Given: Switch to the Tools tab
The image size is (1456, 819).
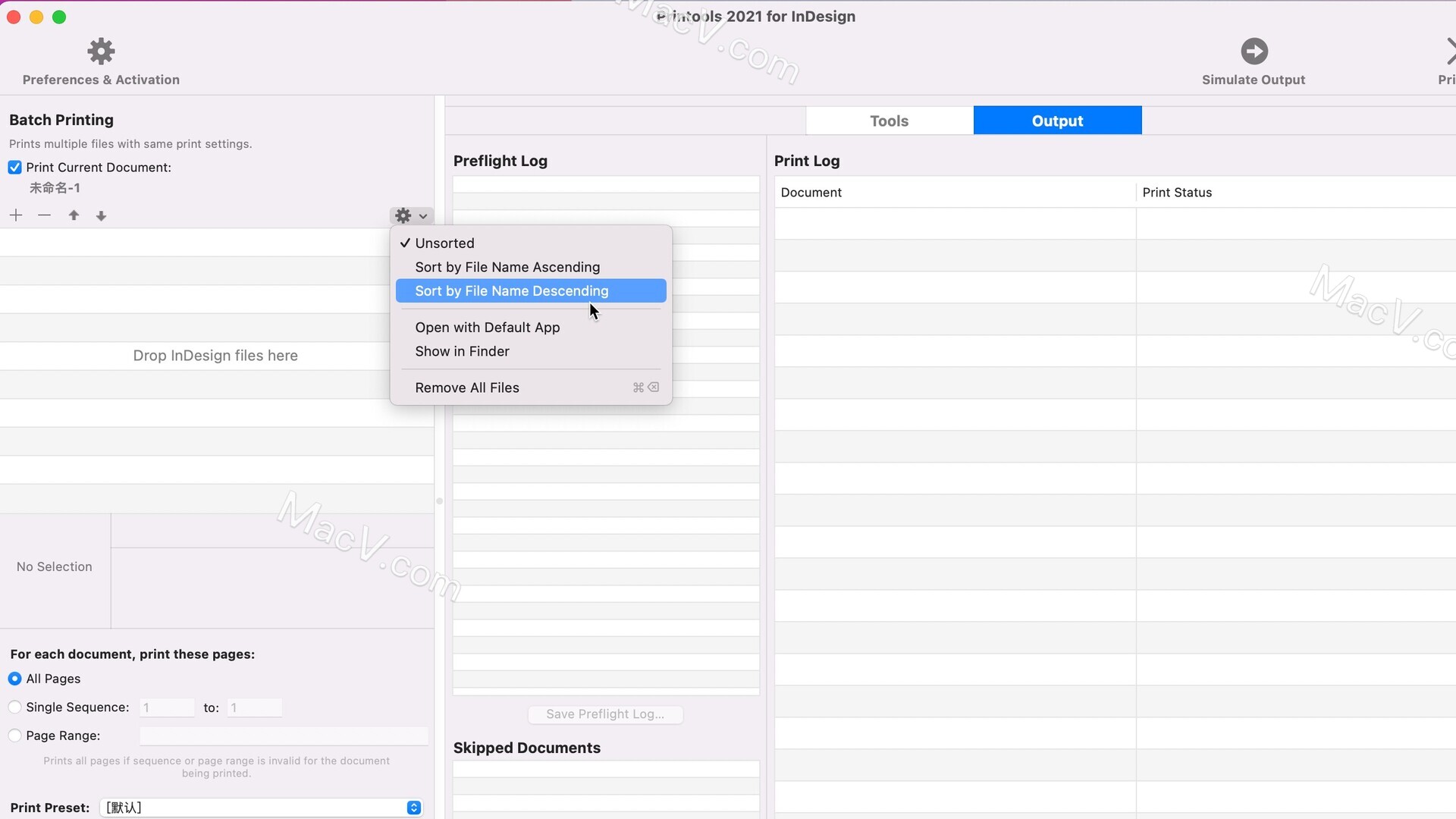Looking at the screenshot, I should coord(890,121).
